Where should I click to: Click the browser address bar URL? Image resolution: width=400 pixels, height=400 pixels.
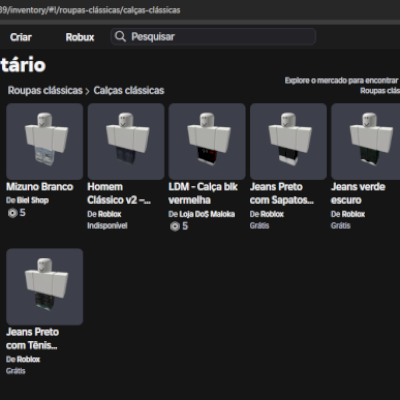(x=90, y=10)
